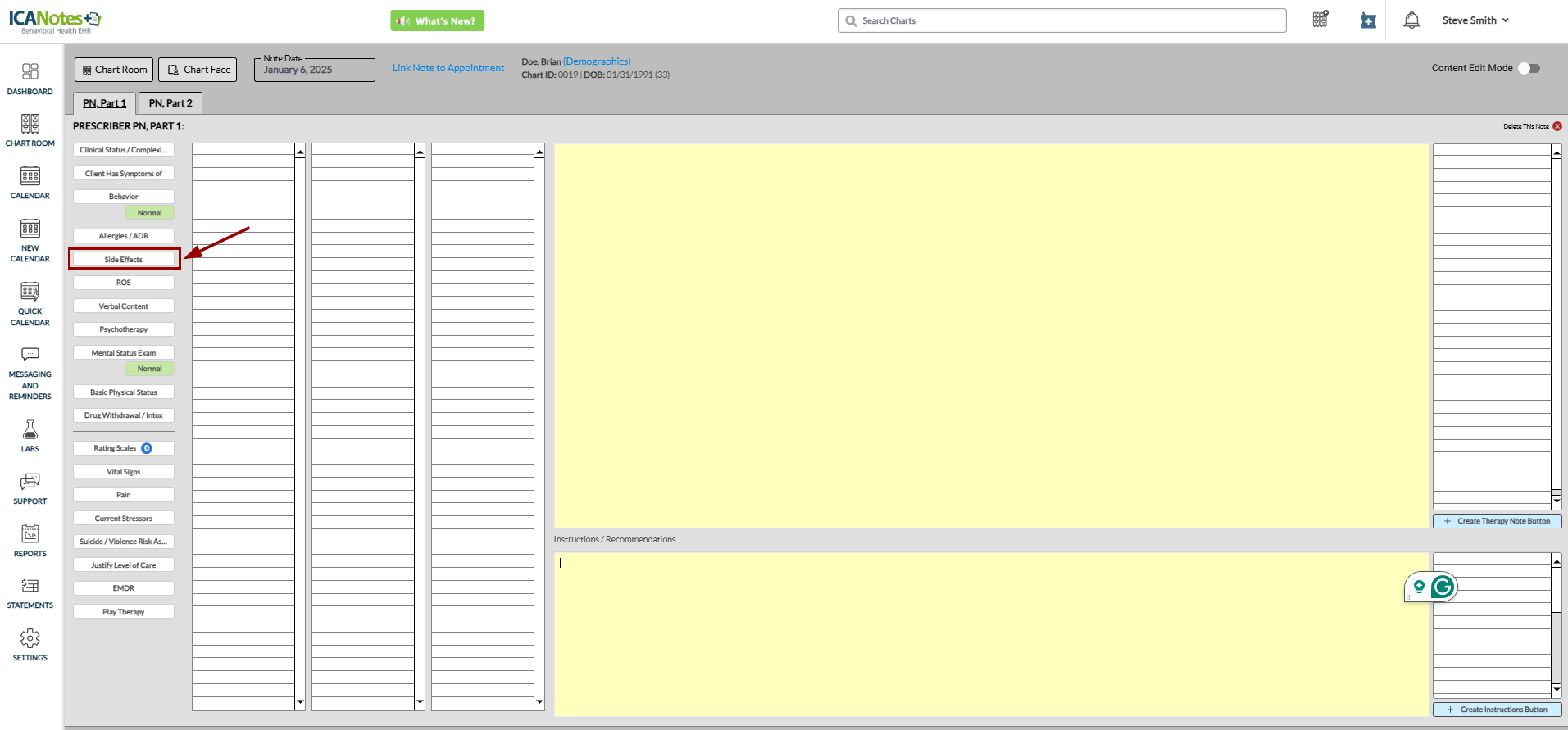Screen dimensions: 1568x730
Task: Open the Reports sidebar icon
Action: [x=30, y=541]
